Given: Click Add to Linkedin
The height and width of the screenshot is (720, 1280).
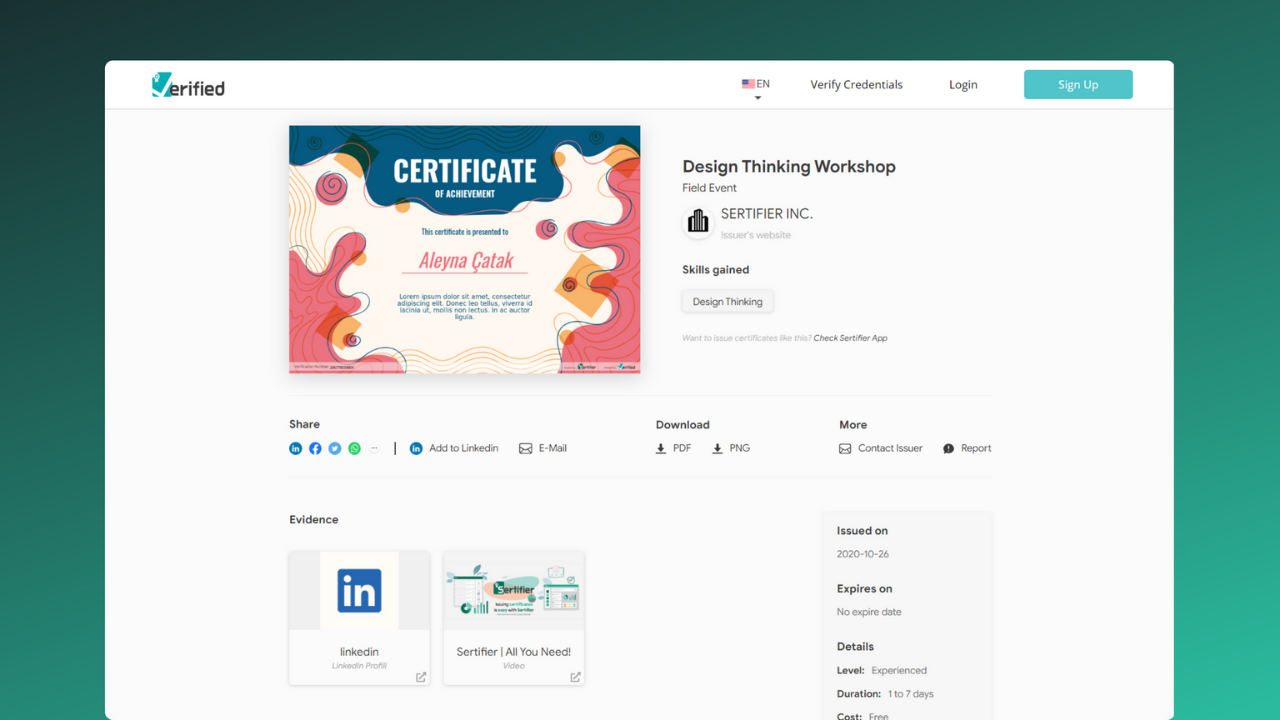Looking at the screenshot, I should click(x=454, y=449).
